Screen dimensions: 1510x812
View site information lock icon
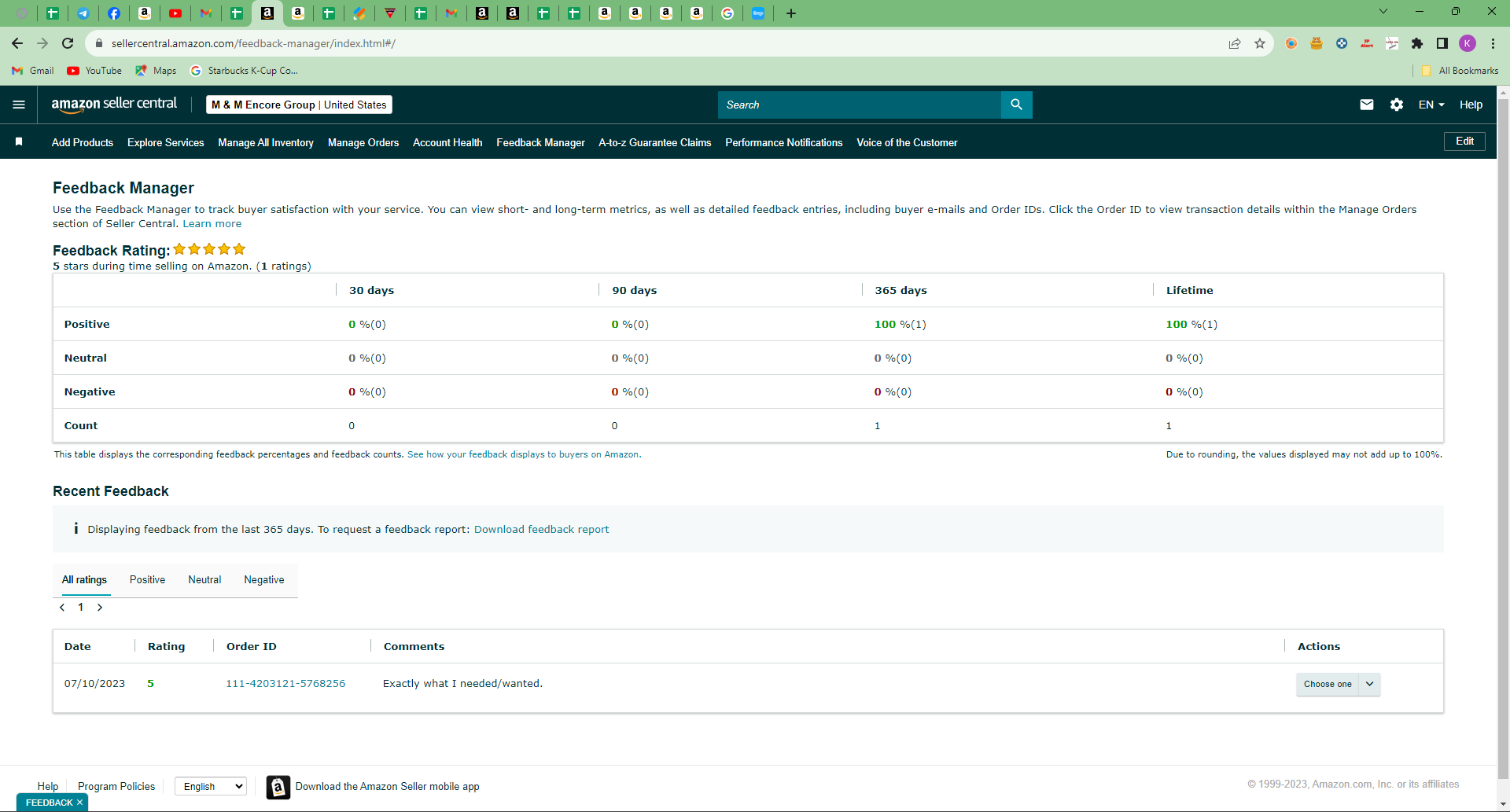click(x=98, y=43)
